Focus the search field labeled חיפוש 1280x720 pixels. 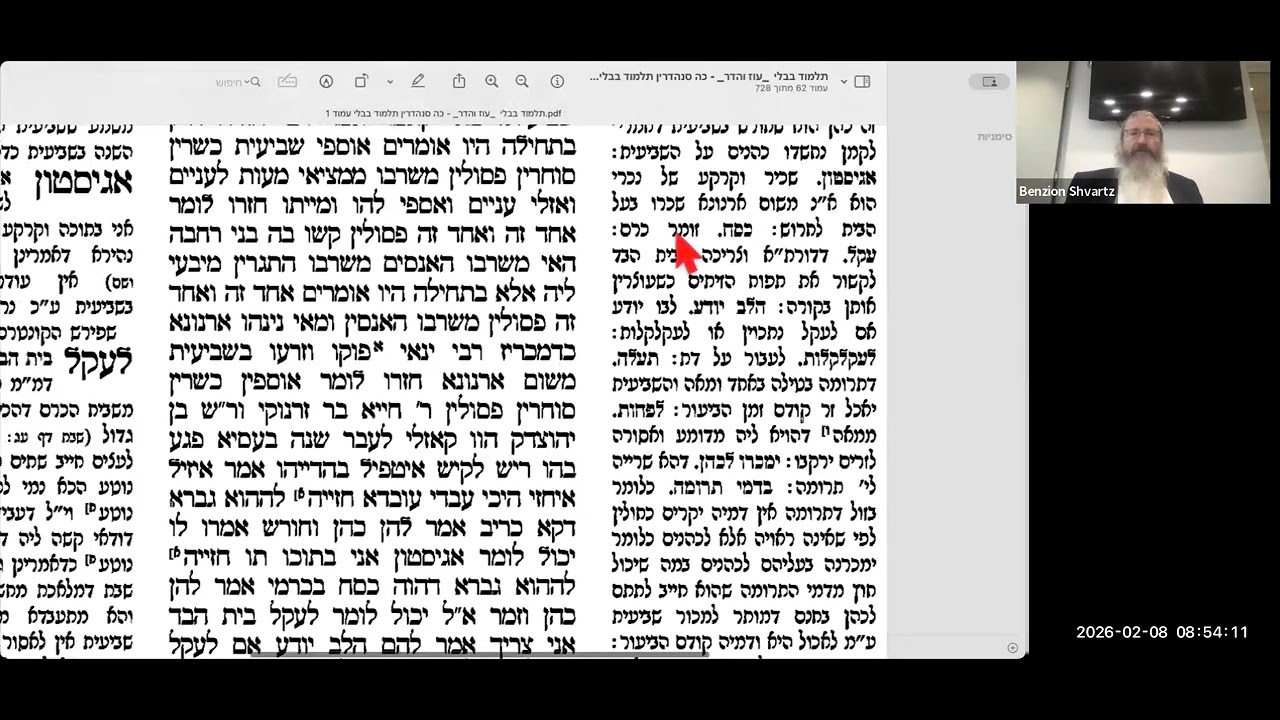(x=238, y=82)
